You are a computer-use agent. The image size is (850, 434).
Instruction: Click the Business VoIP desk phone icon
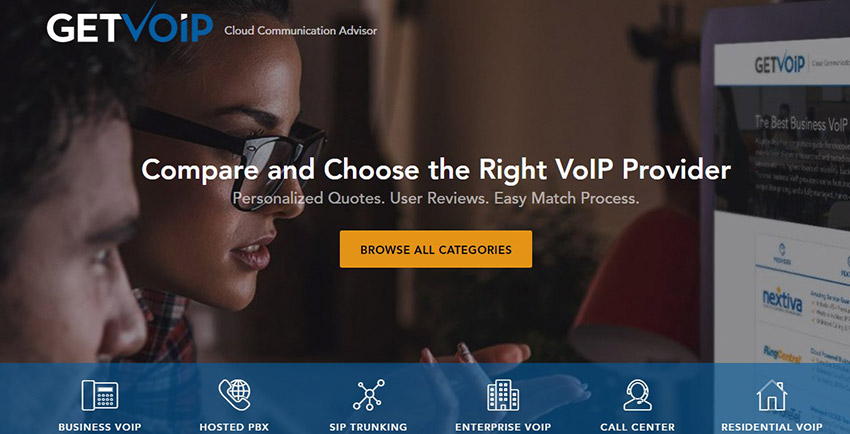pos(100,395)
